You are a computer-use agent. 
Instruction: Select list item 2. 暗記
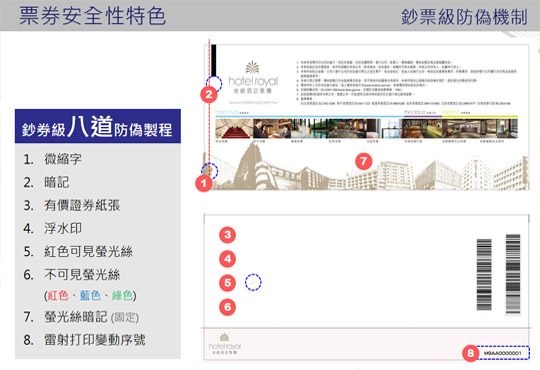pyautogui.click(x=46, y=182)
